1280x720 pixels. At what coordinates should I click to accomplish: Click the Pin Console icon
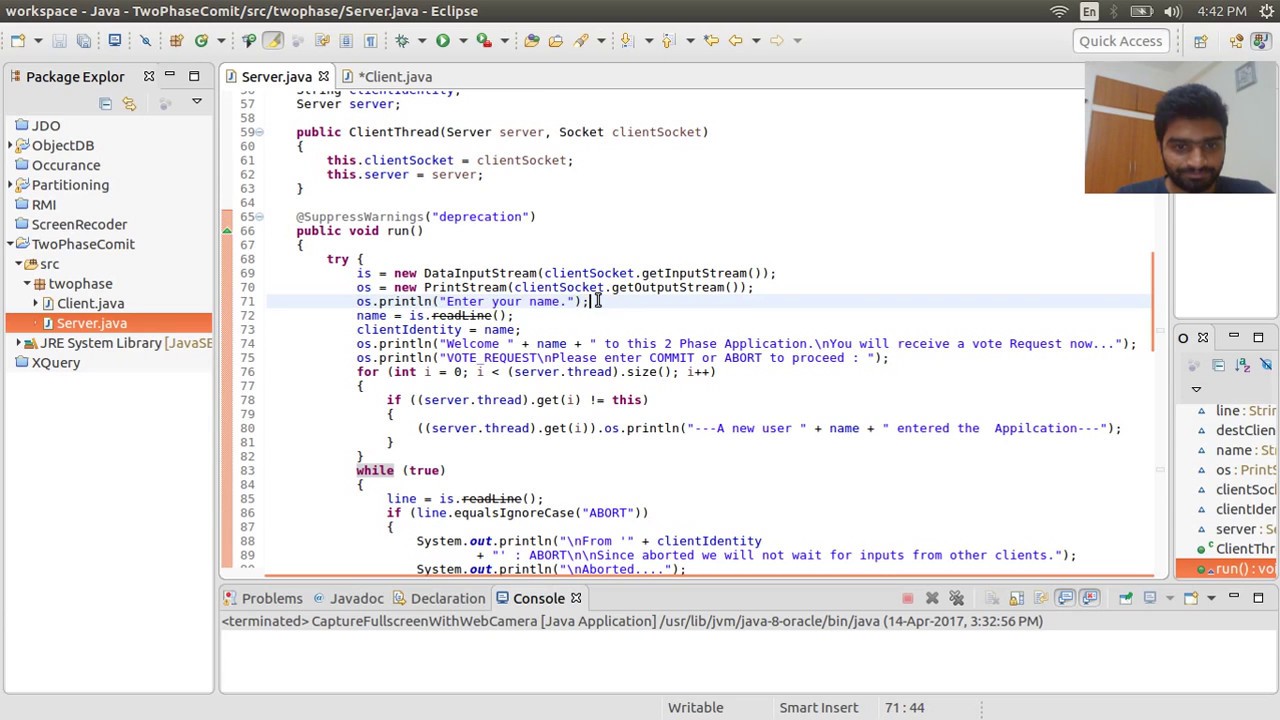point(1125,598)
